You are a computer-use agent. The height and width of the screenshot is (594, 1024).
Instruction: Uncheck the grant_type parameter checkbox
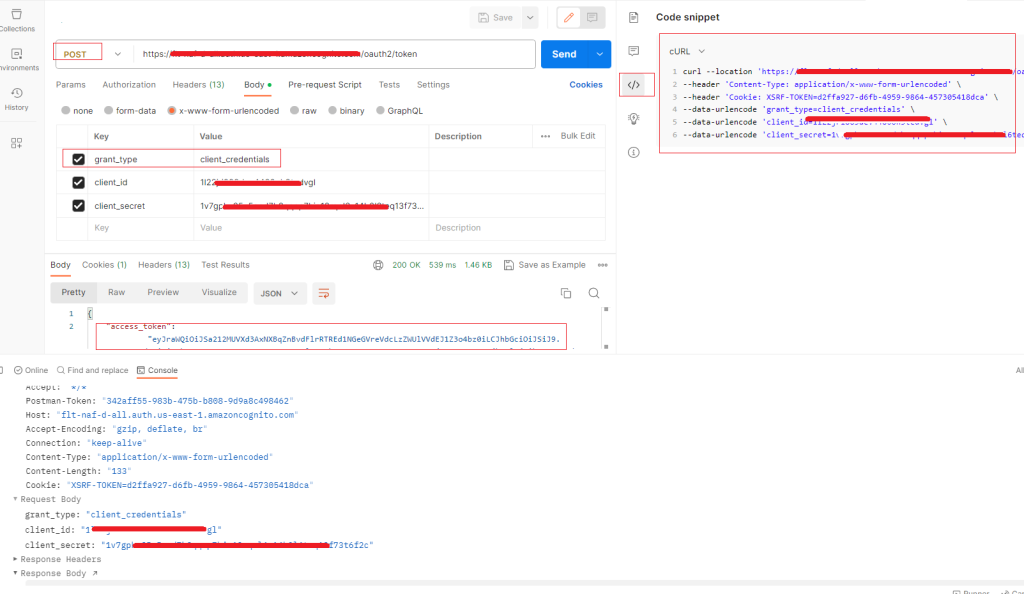point(78,159)
